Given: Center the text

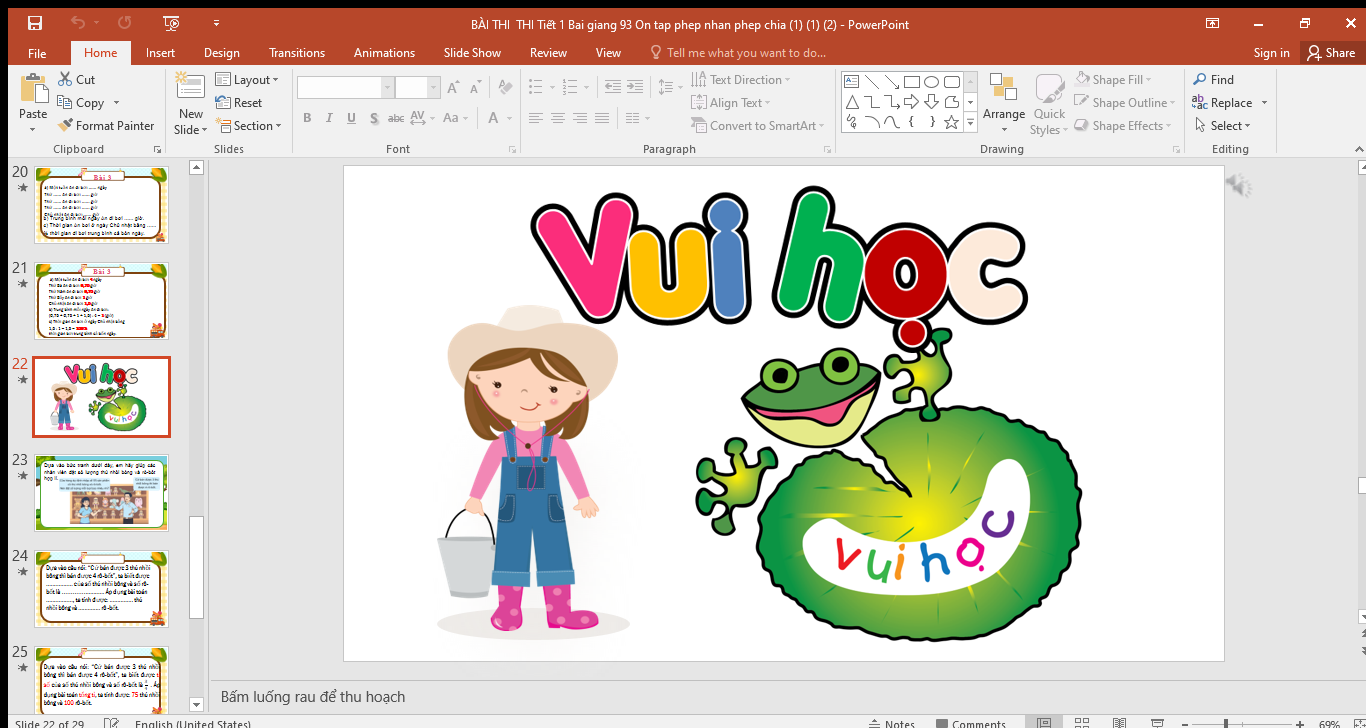Looking at the screenshot, I should [x=558, y=118].
